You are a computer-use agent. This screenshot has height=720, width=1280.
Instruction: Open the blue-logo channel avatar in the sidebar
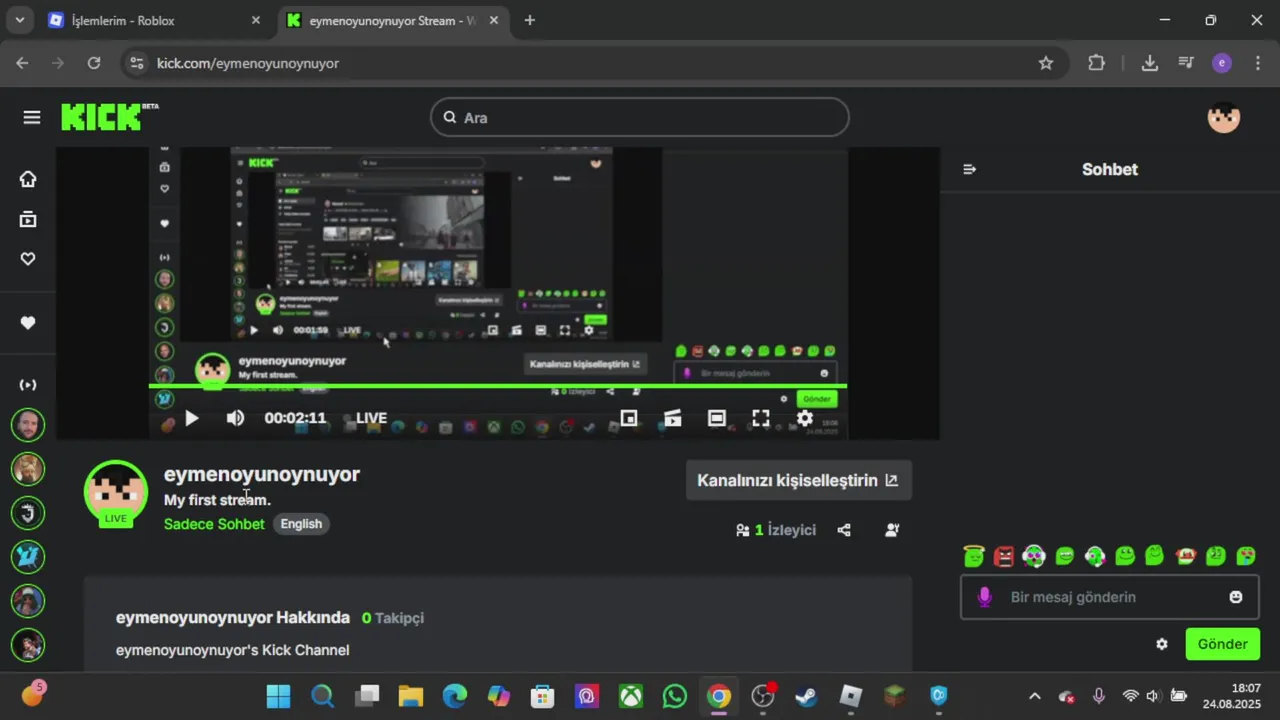coord(28,557)
